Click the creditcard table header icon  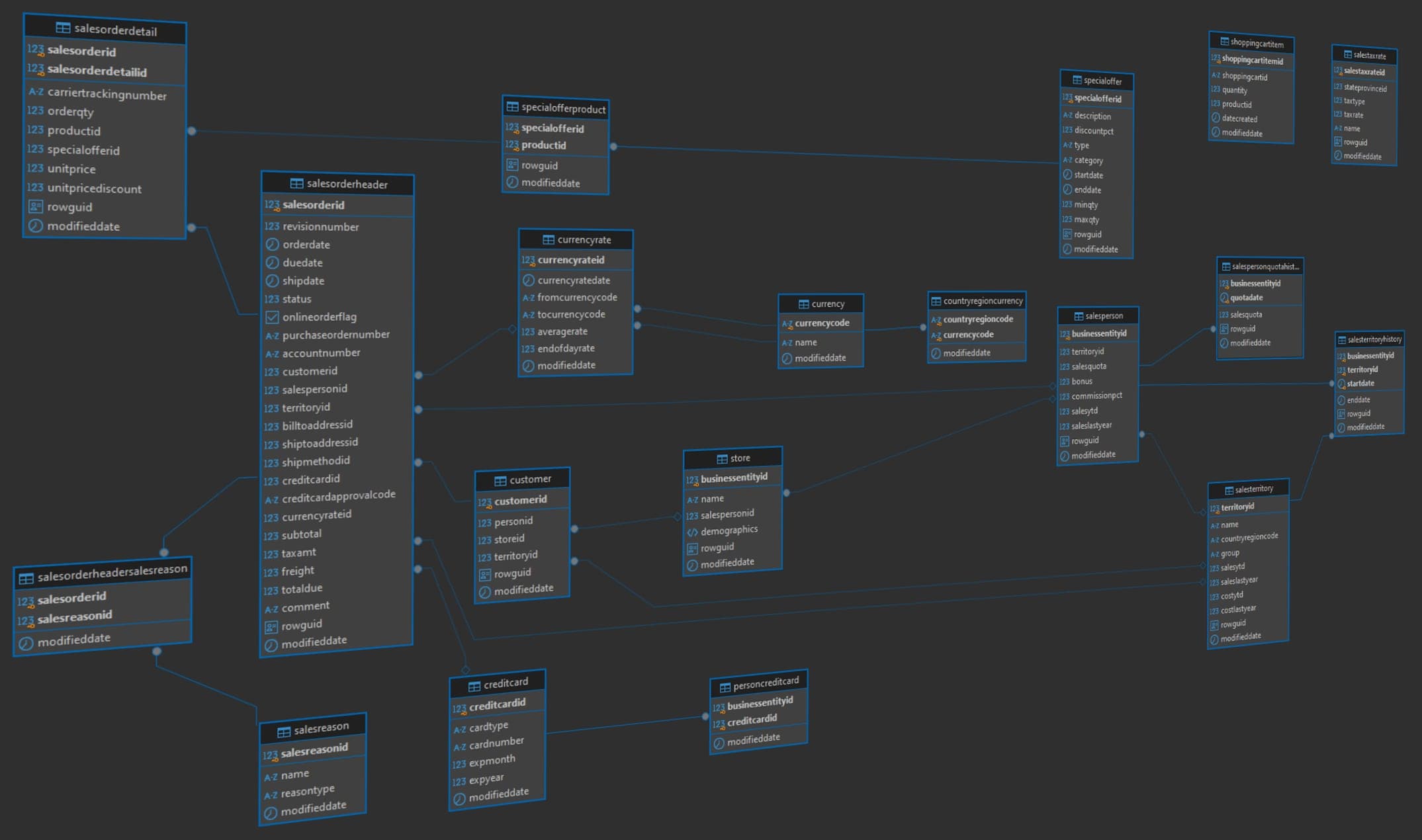474,686
